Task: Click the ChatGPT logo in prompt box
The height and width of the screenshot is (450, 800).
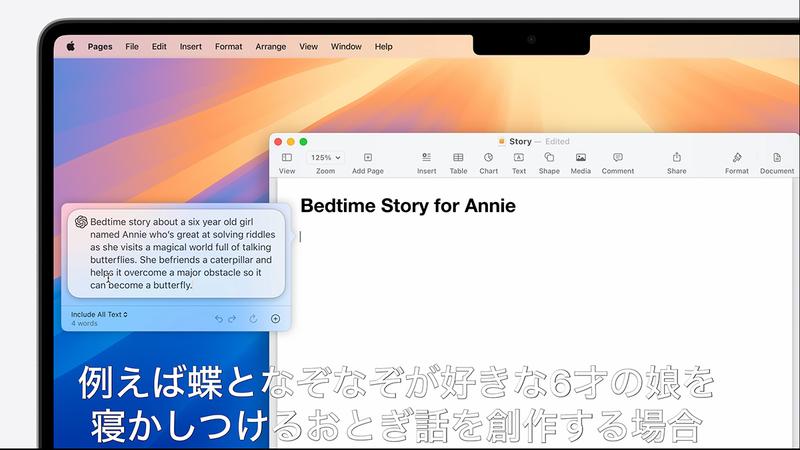Action: 81,221
